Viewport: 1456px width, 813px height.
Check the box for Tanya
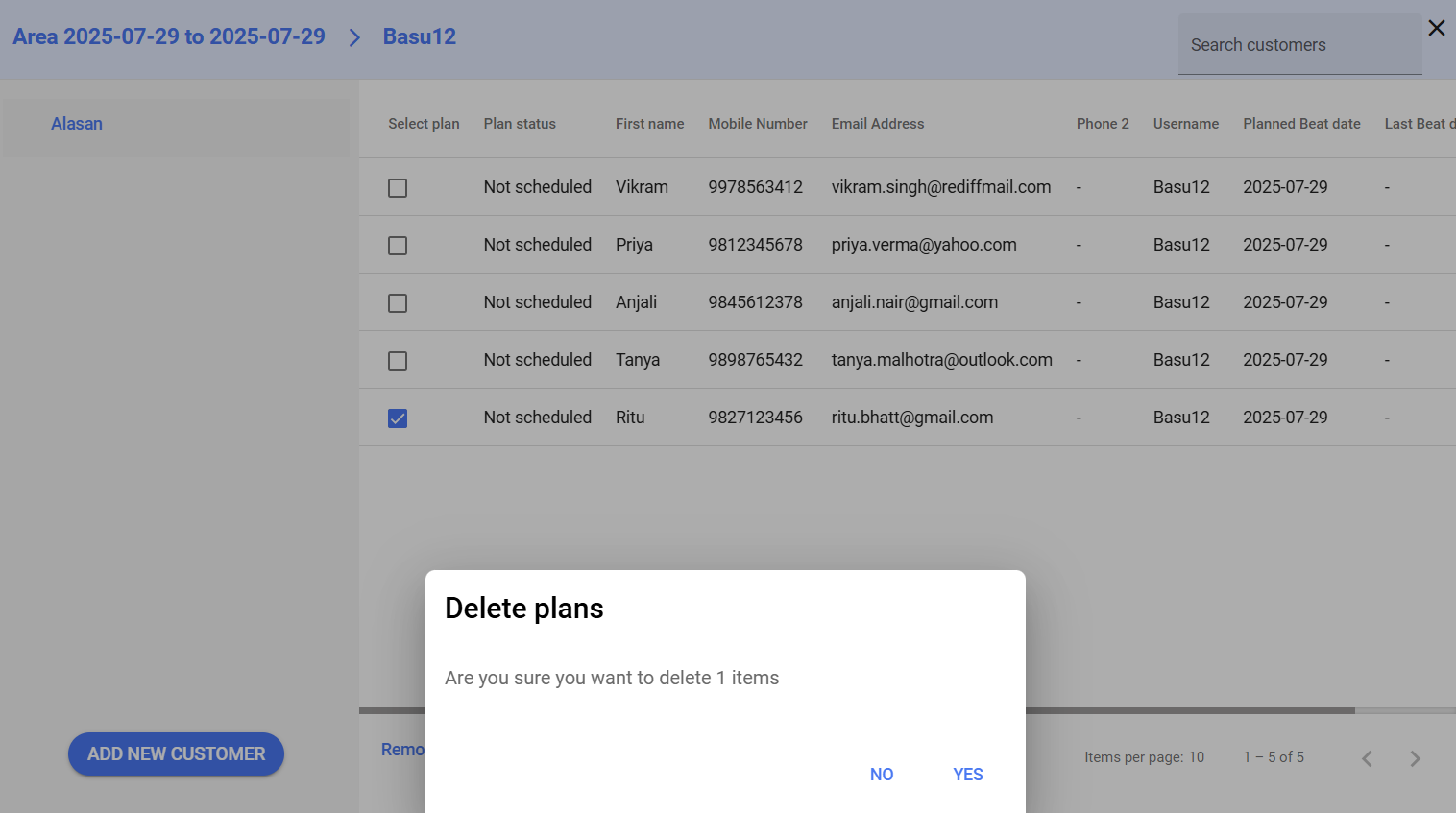tap(398, 361)
